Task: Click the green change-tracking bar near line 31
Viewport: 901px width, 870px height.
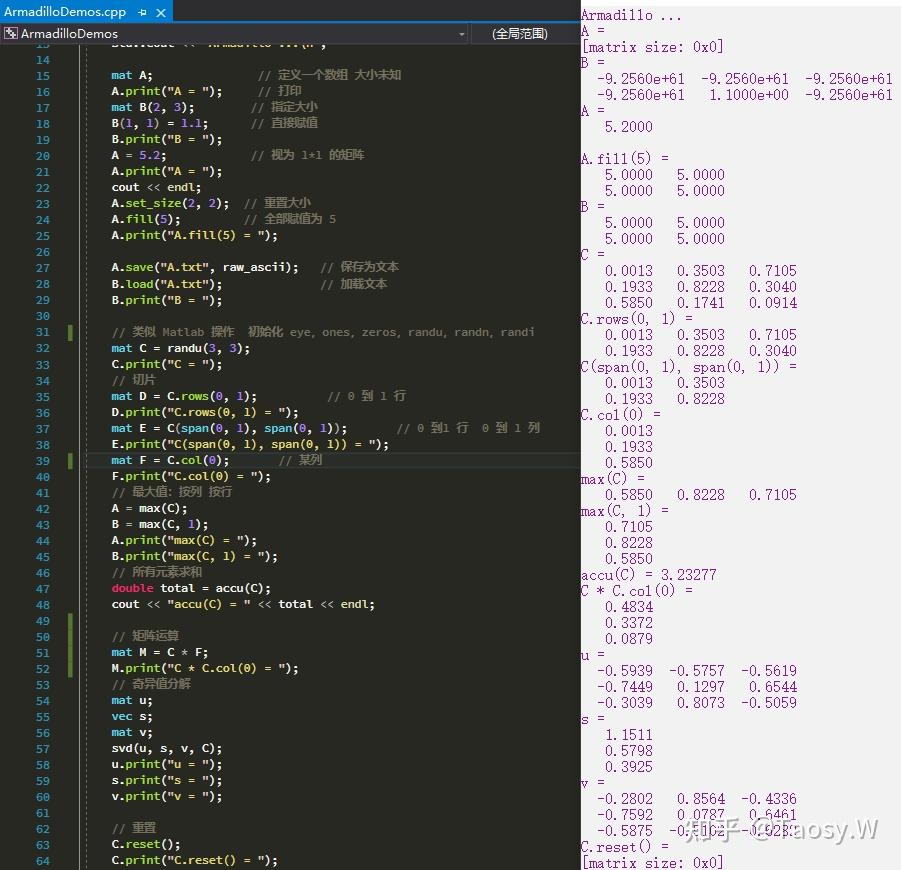Action: pos(69,332)
